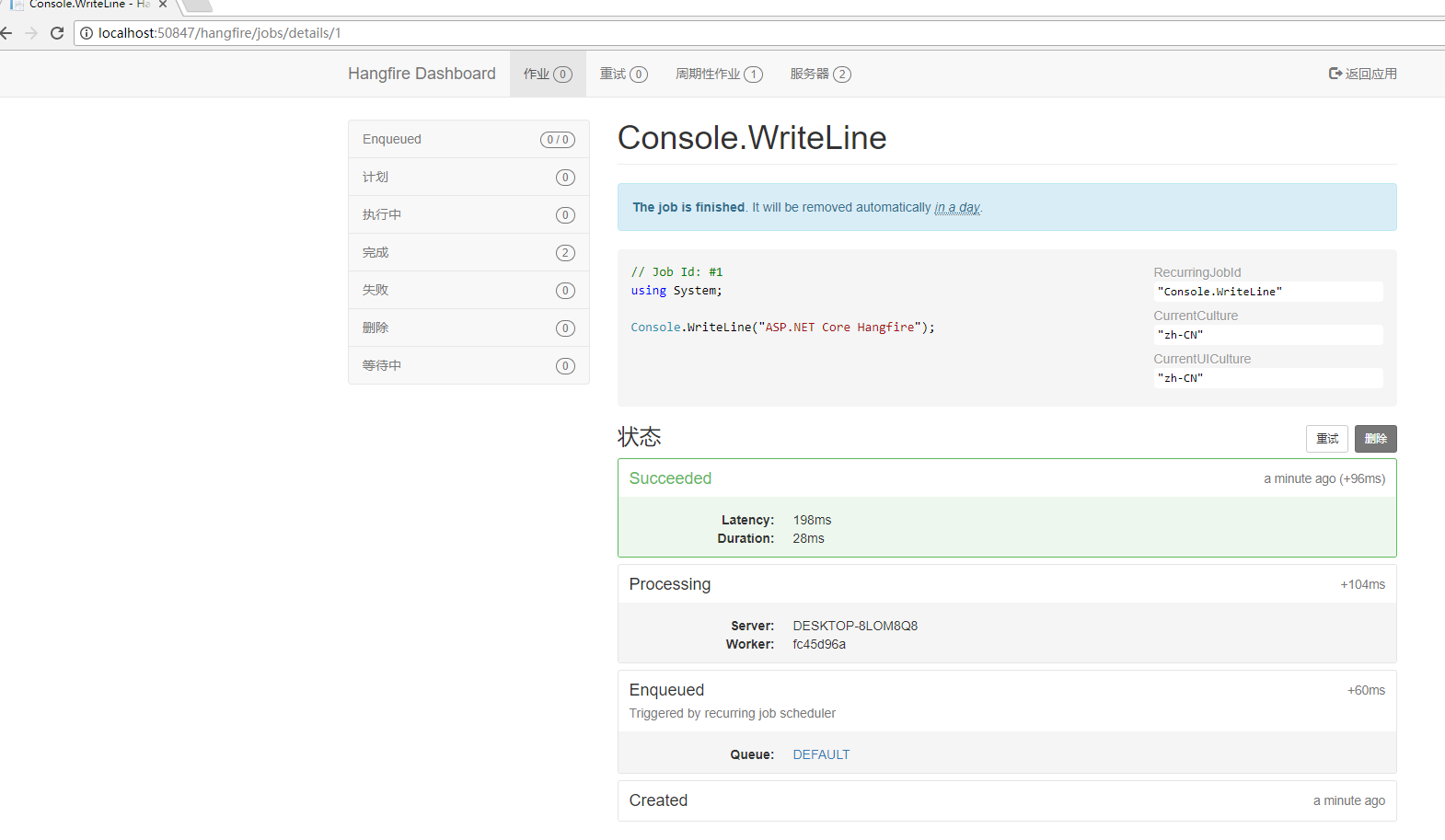Switch to 周期性作业 recurring jobs tab
The width and height of the screenshot is (1445, 840).
point(719,74)
